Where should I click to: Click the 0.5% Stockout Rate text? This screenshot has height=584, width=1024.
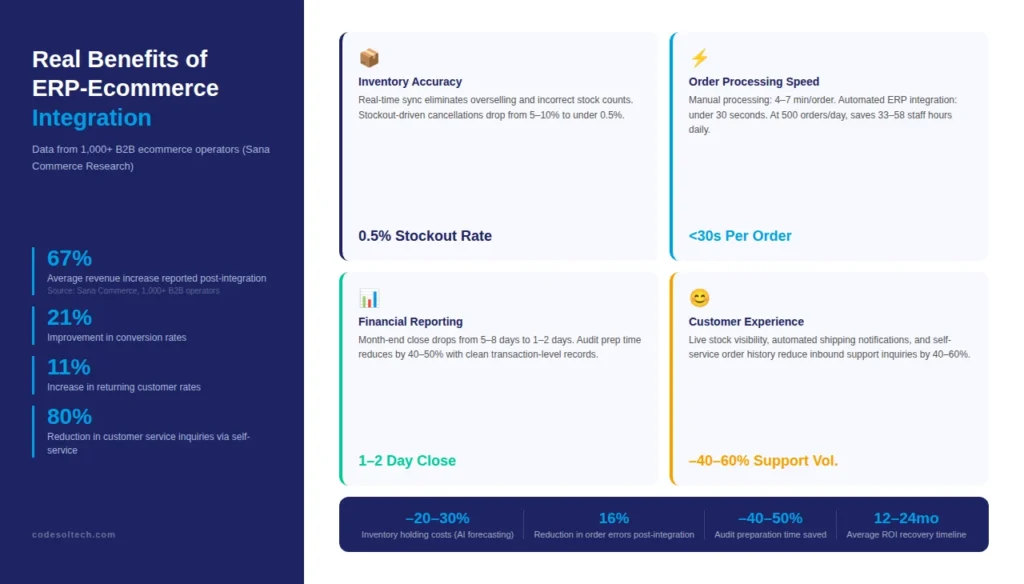point(425,236)
